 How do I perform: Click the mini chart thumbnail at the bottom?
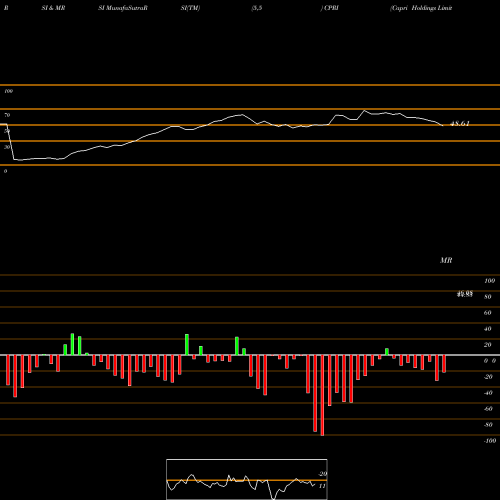tap(247, 479)
